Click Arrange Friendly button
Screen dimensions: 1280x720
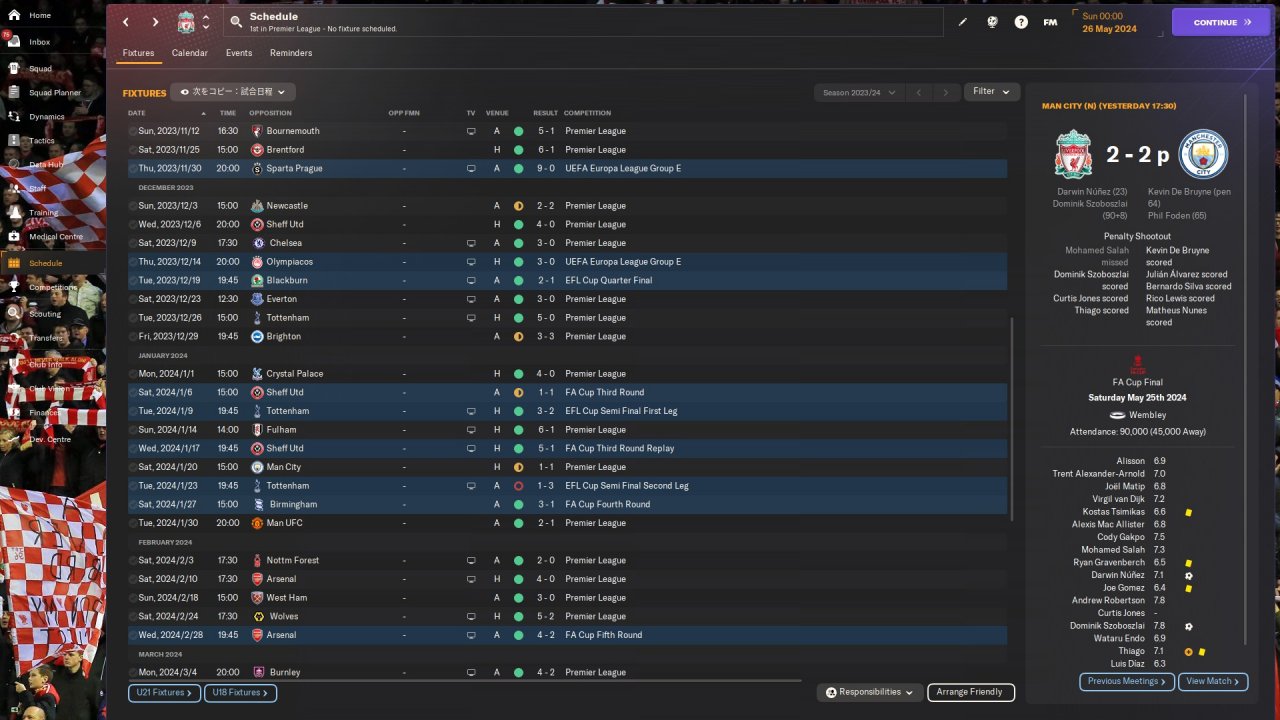click(x=971, y=692)
